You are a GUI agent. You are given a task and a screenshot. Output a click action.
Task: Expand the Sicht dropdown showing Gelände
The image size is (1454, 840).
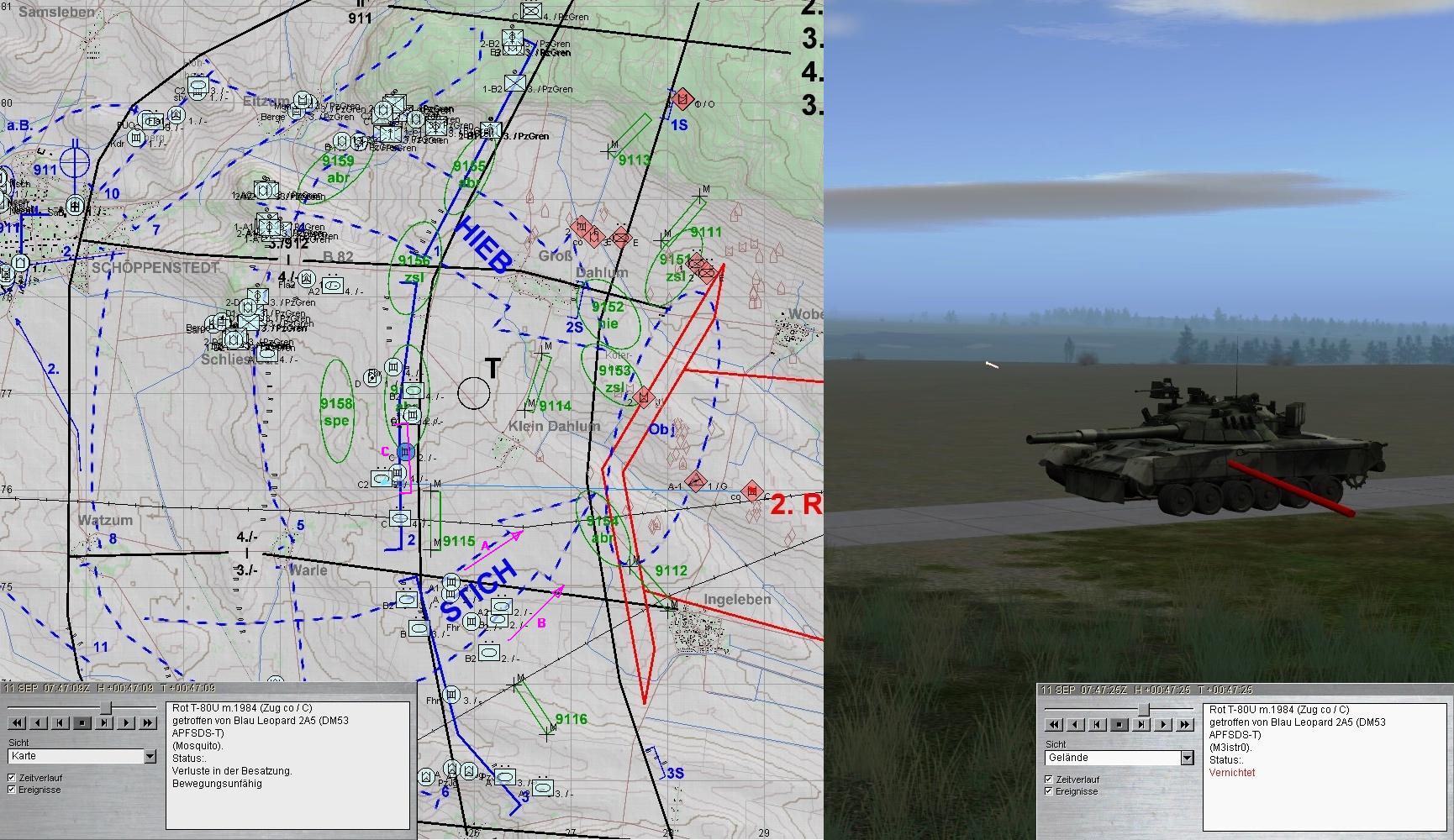tap(1187, 759)
